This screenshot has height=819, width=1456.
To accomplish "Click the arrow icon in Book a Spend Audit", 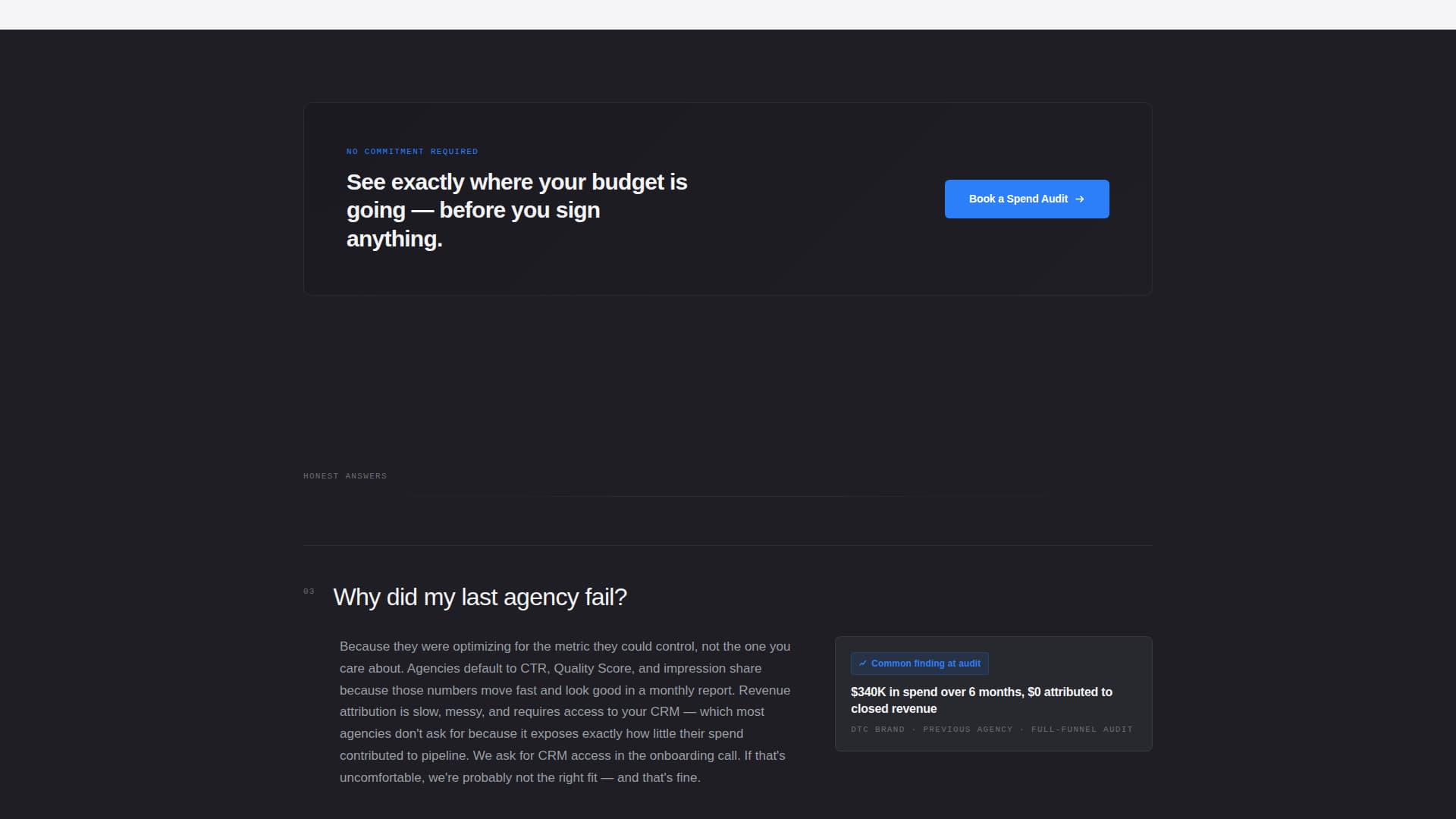I will (x=1080, y=199).
